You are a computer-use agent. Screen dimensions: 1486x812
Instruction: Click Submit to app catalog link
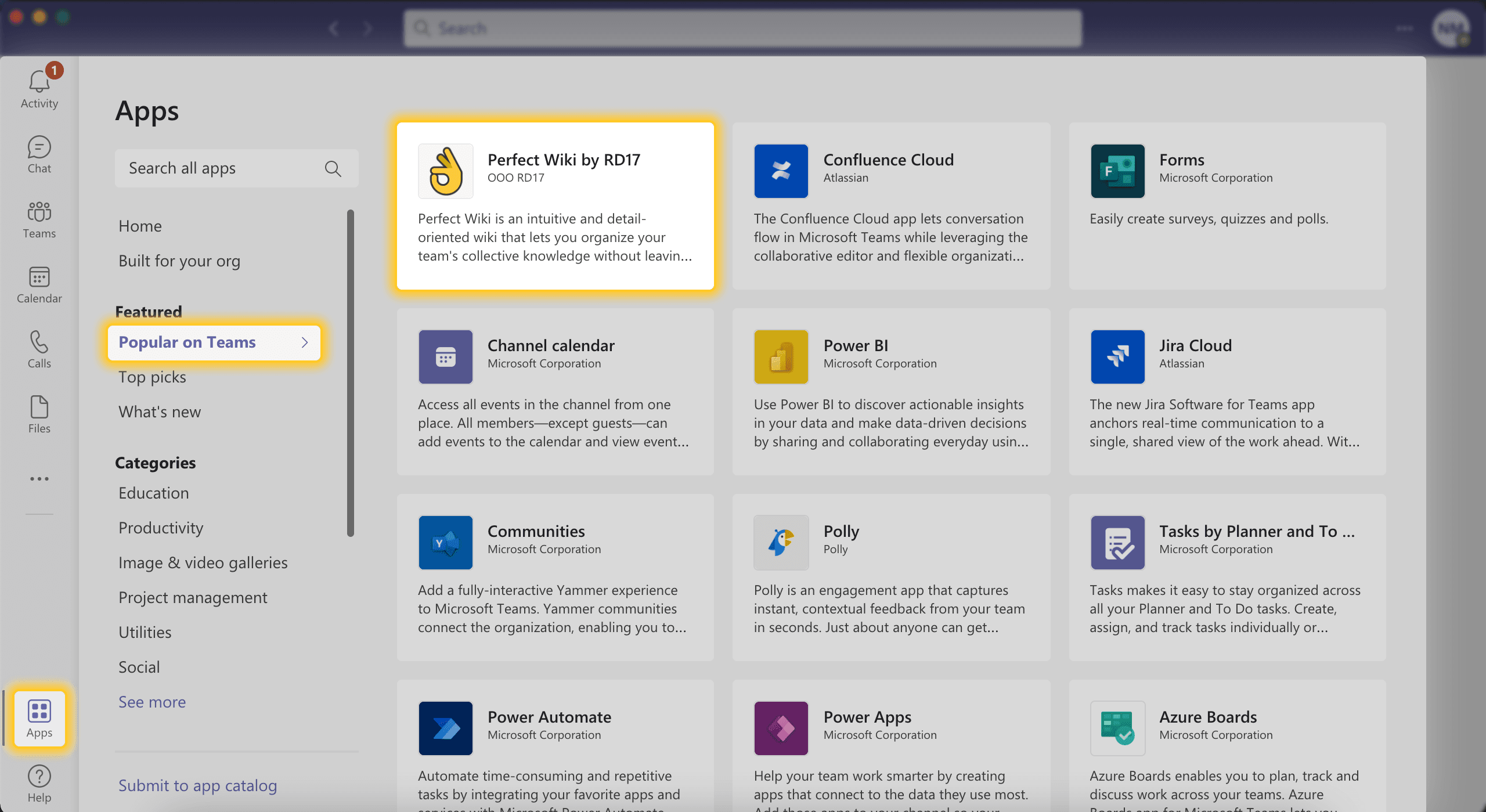point(197,786)
